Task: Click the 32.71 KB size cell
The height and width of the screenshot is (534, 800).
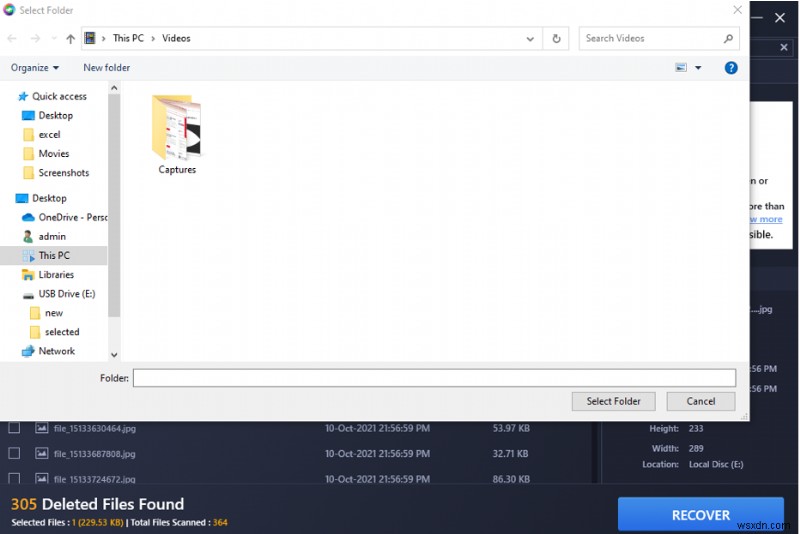Action: (510, 454)
